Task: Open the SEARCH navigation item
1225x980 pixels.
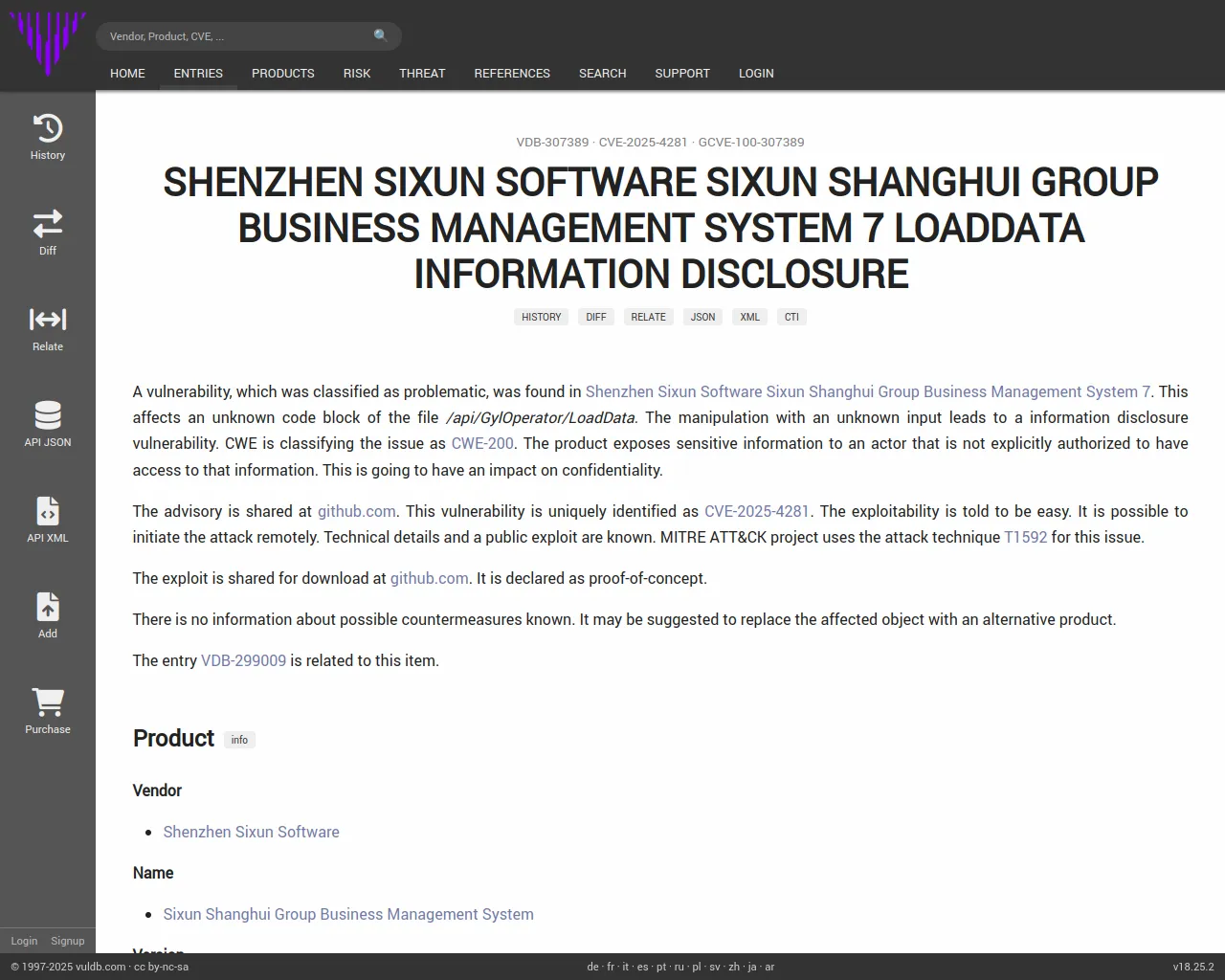Action: (x=603, y=74)
